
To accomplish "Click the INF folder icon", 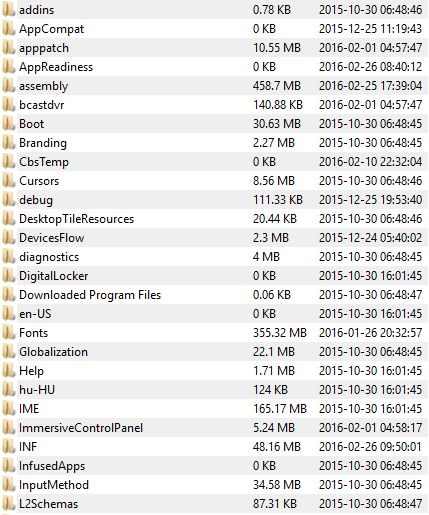I will pyautogui.click(x=8, y=447).
